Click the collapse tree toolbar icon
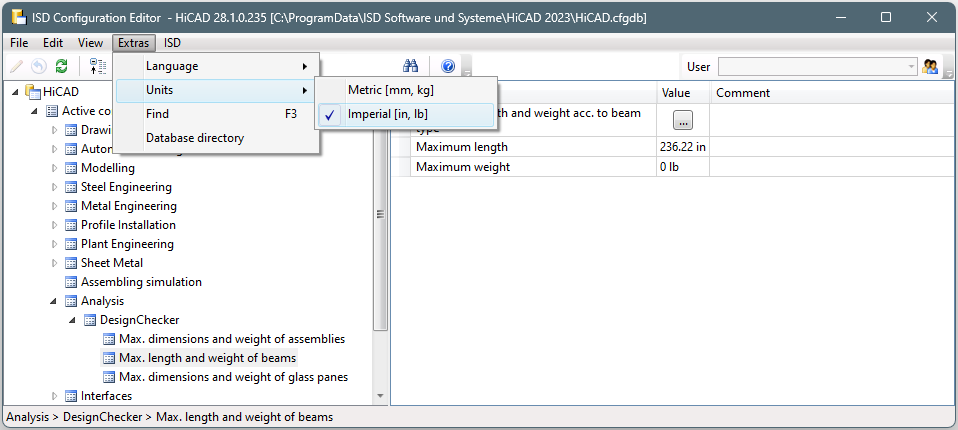Viewport: 958px width, 430px height. [x=98, y=67]
